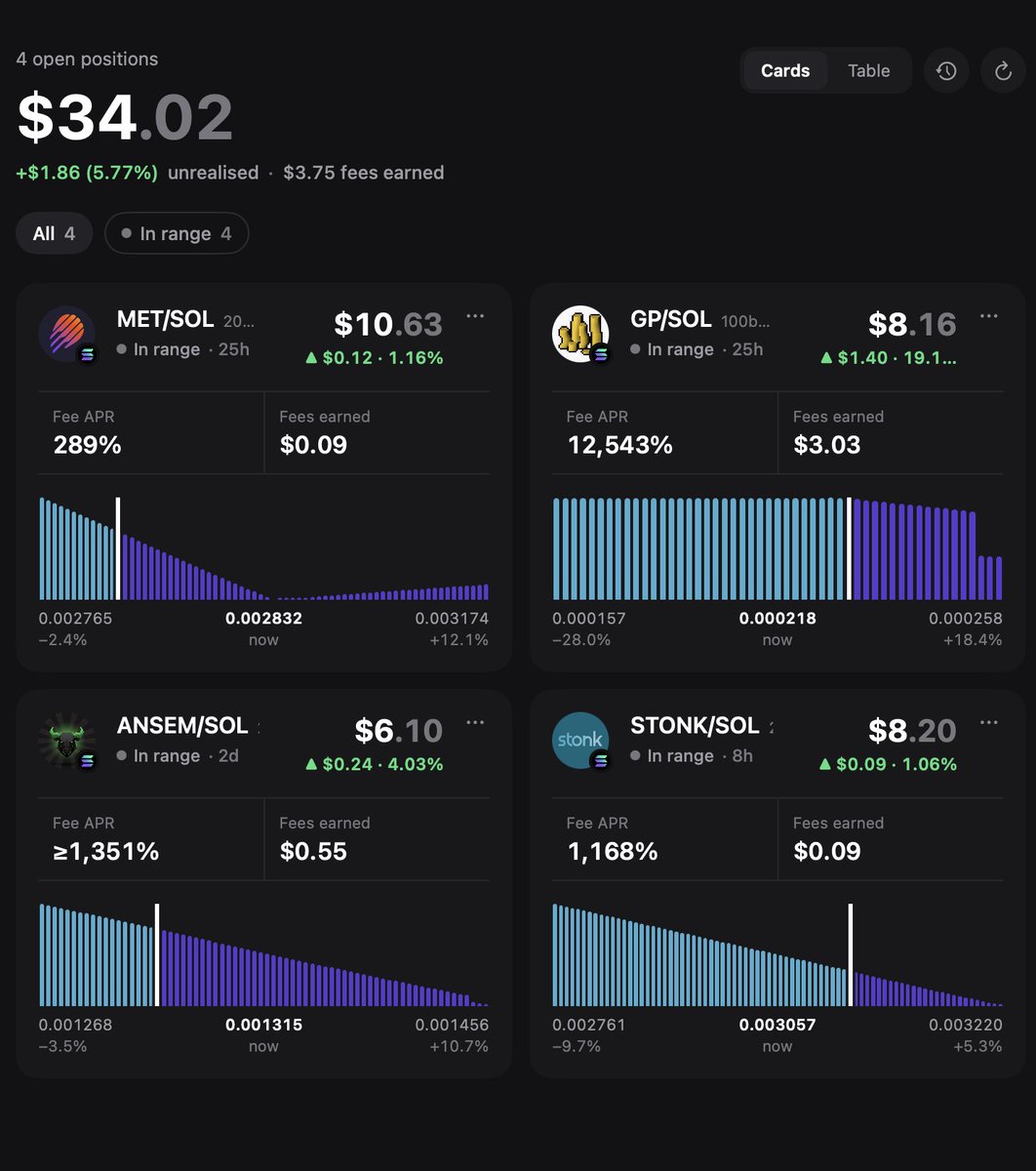This screenshot has width=1036, height=1171.
Task: Open the STONK/SOL pair name
Action: [x=695, y=725]
